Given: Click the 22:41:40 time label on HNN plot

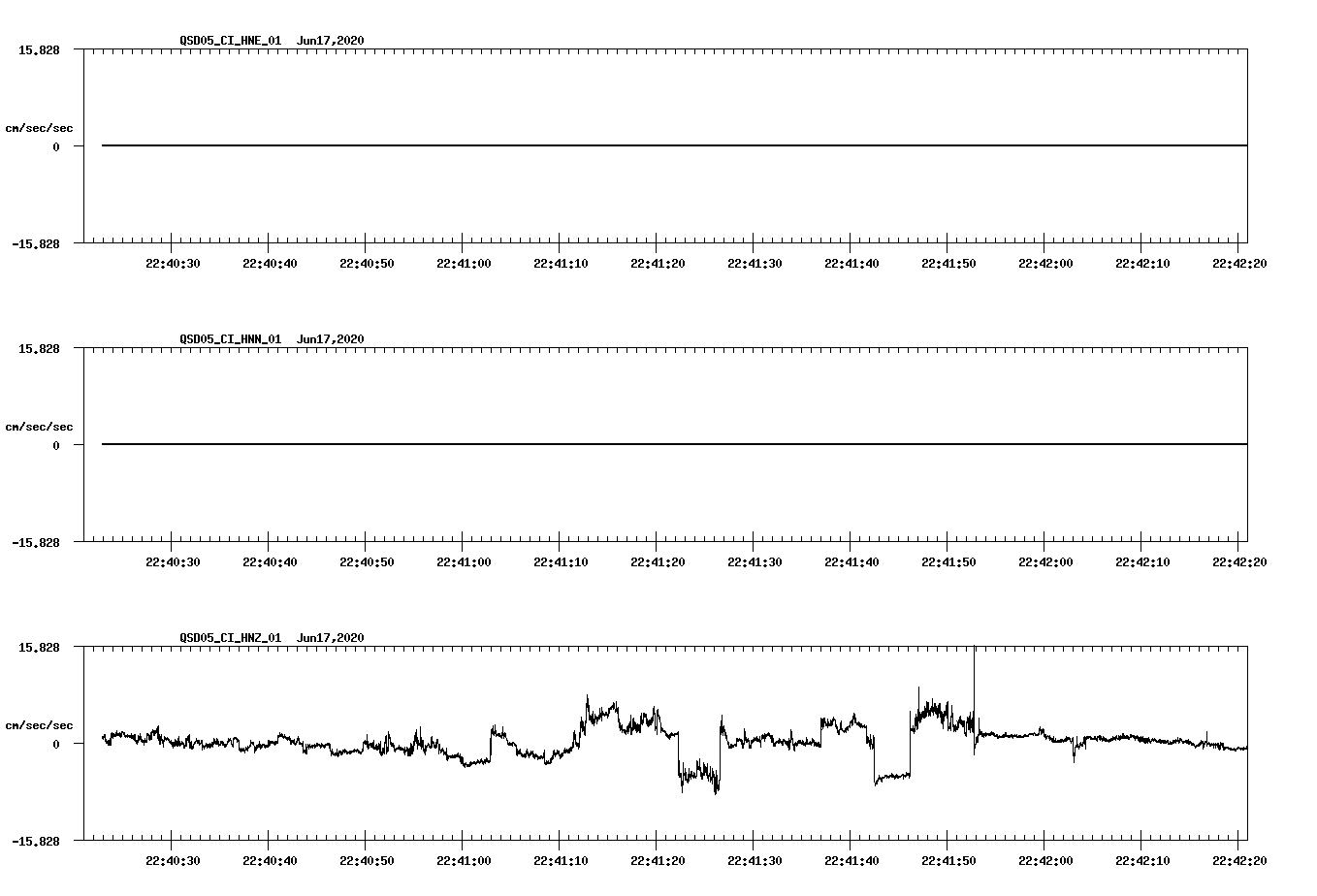Looking at the screenshot, I should click(x=851, y=562).
